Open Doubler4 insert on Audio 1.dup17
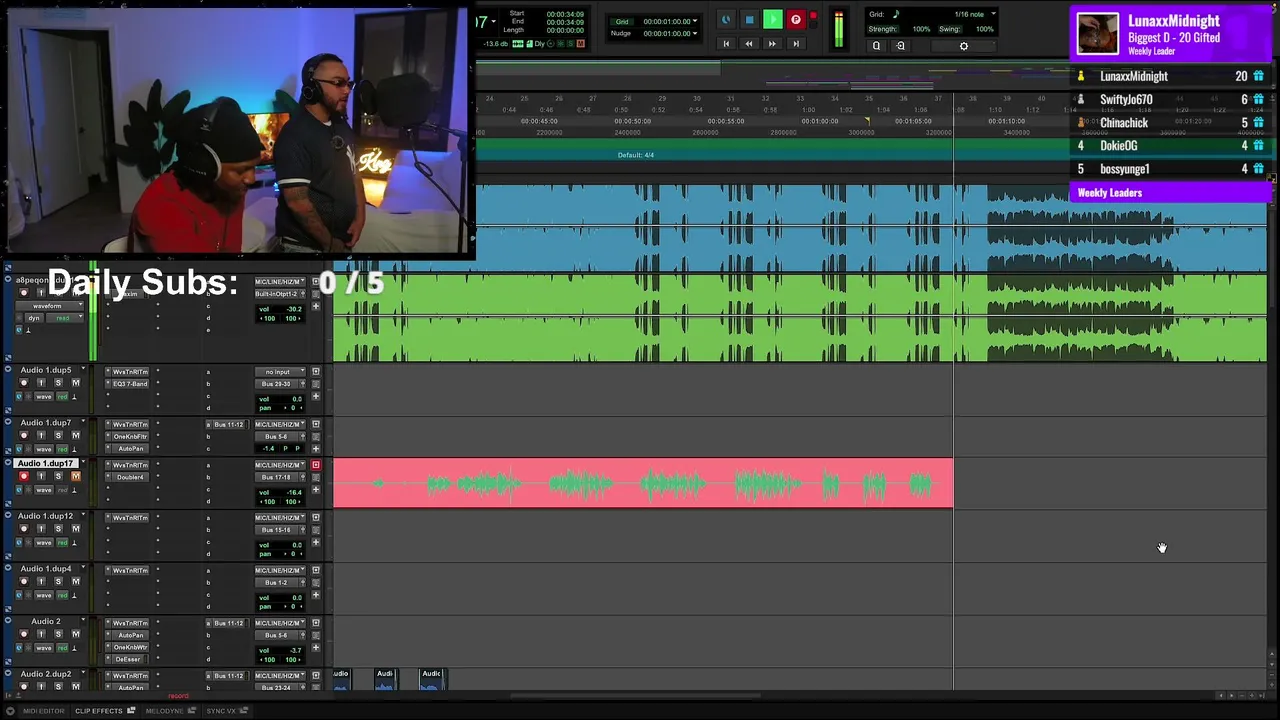1280x720 pixels. [130, 477]
